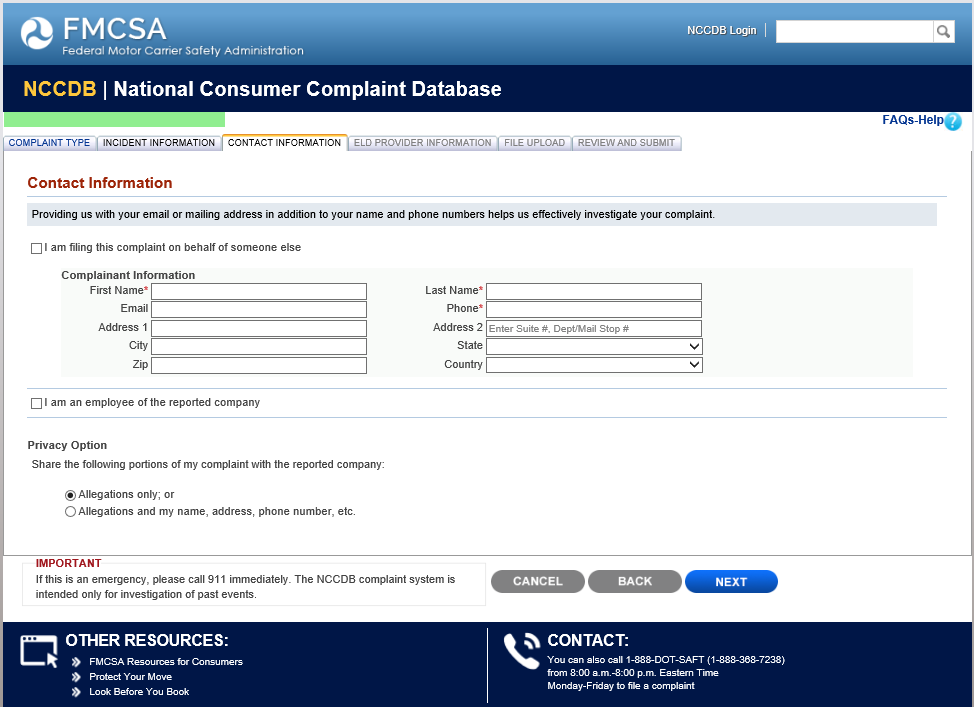Check I am an employee of reported company

tap(37, 403)
